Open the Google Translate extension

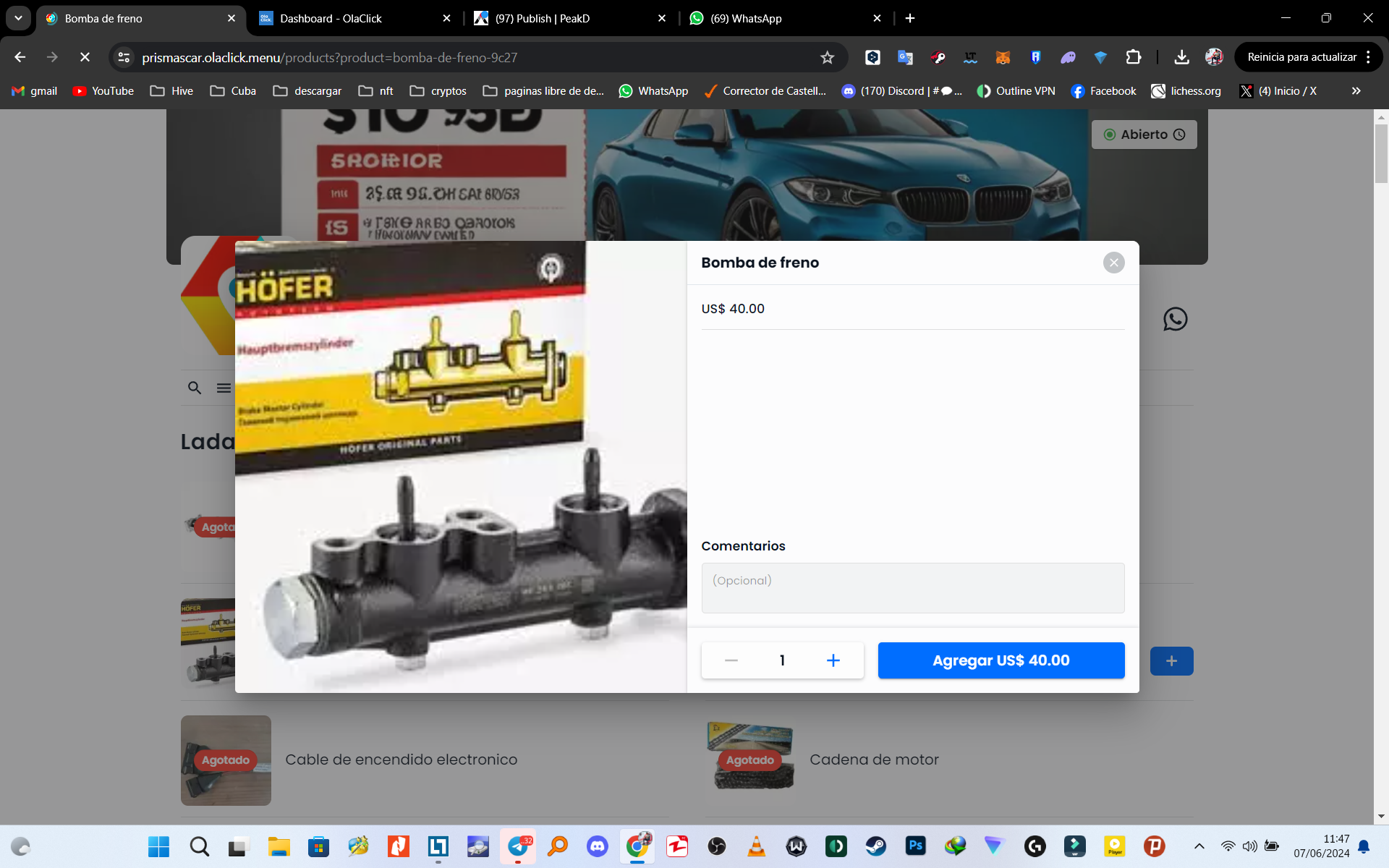905,57
